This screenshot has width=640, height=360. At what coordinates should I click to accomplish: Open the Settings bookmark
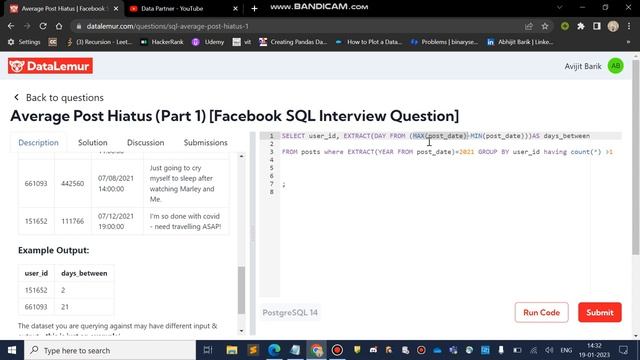pos(24,42)
